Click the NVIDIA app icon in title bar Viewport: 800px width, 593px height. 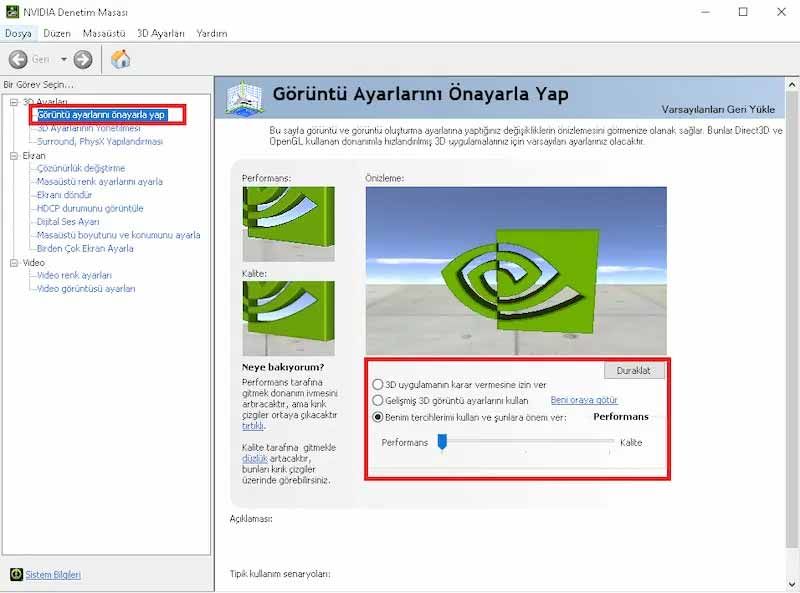12,12
